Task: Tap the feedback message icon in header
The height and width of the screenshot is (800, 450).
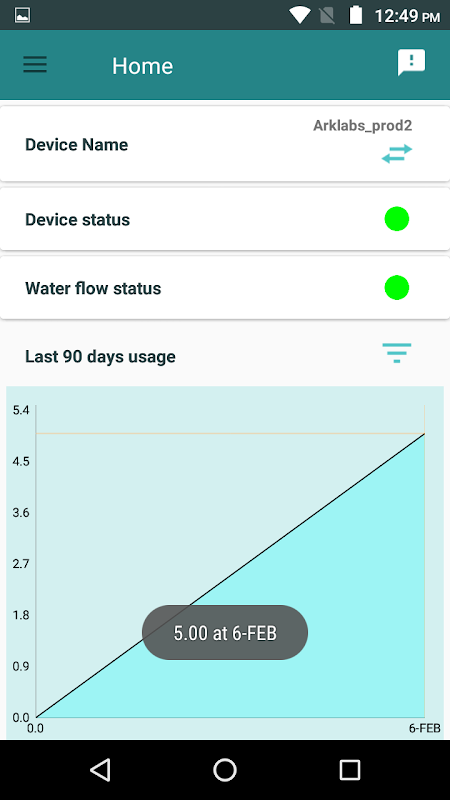Action: [x=411, y=63]
